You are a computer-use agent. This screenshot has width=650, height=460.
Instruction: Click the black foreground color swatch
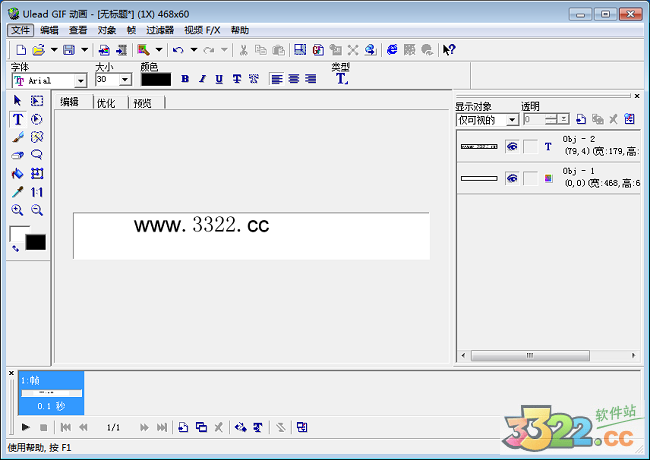point(36,242)
